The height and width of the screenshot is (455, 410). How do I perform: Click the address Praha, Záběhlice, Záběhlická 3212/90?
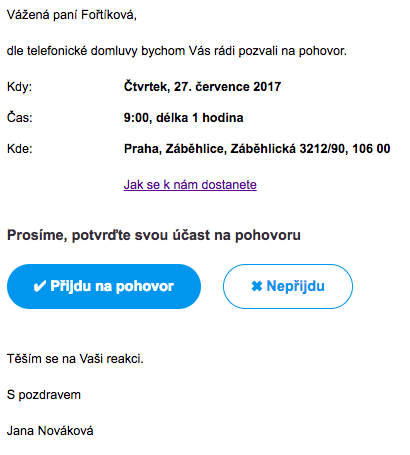pyautogui.click(x=236, y=149)
